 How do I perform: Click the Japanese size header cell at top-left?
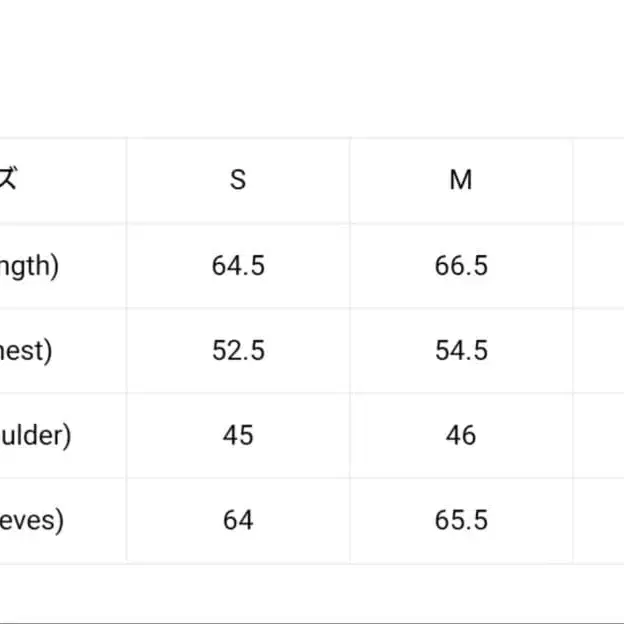pyautogui.click(x=10, y=180)
